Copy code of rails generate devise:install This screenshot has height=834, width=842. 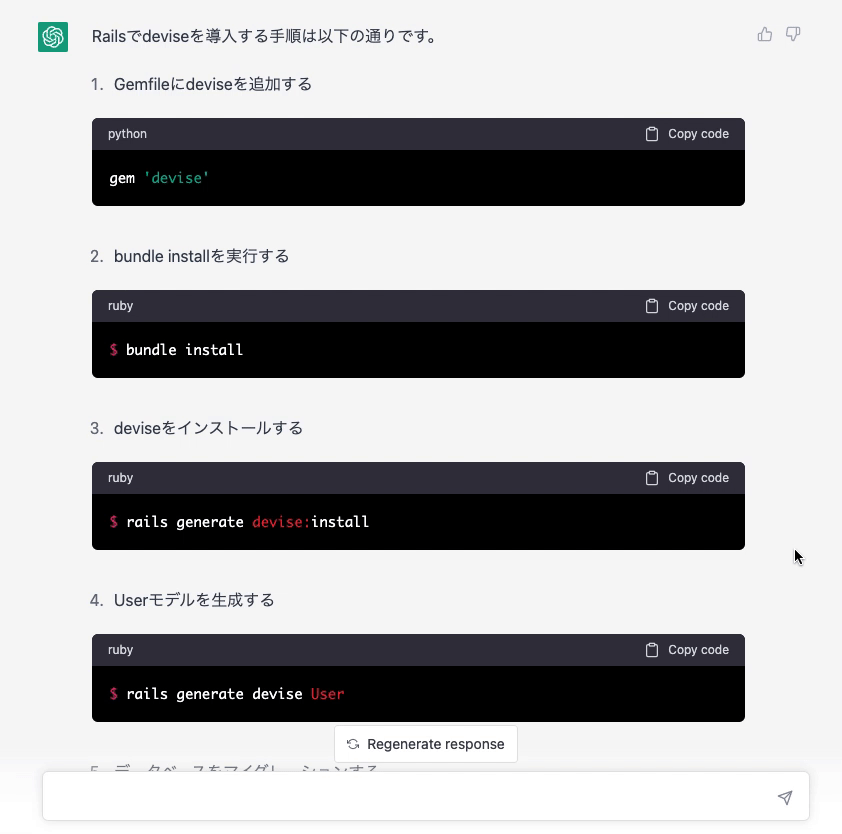687,477
